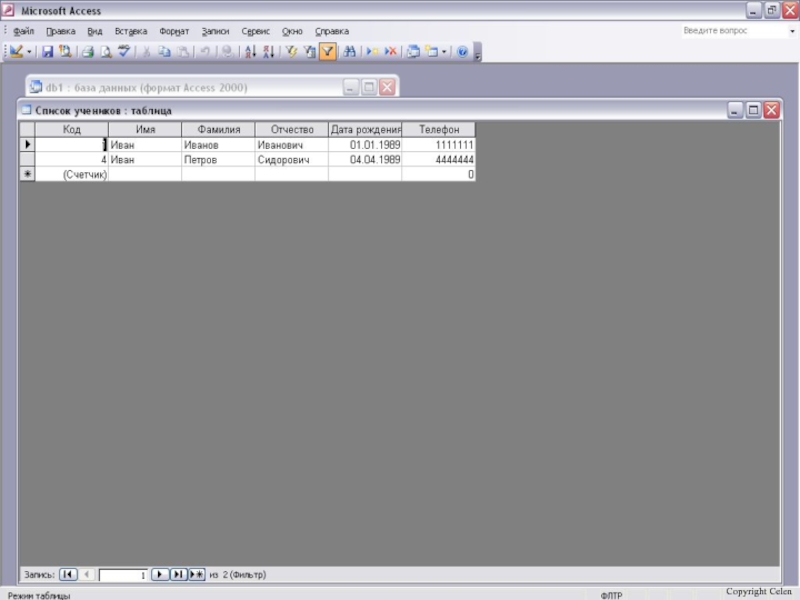The height and width of the screenshot is (600, 800).
Task: Go to first record navigation button
Action: [68, 574]
